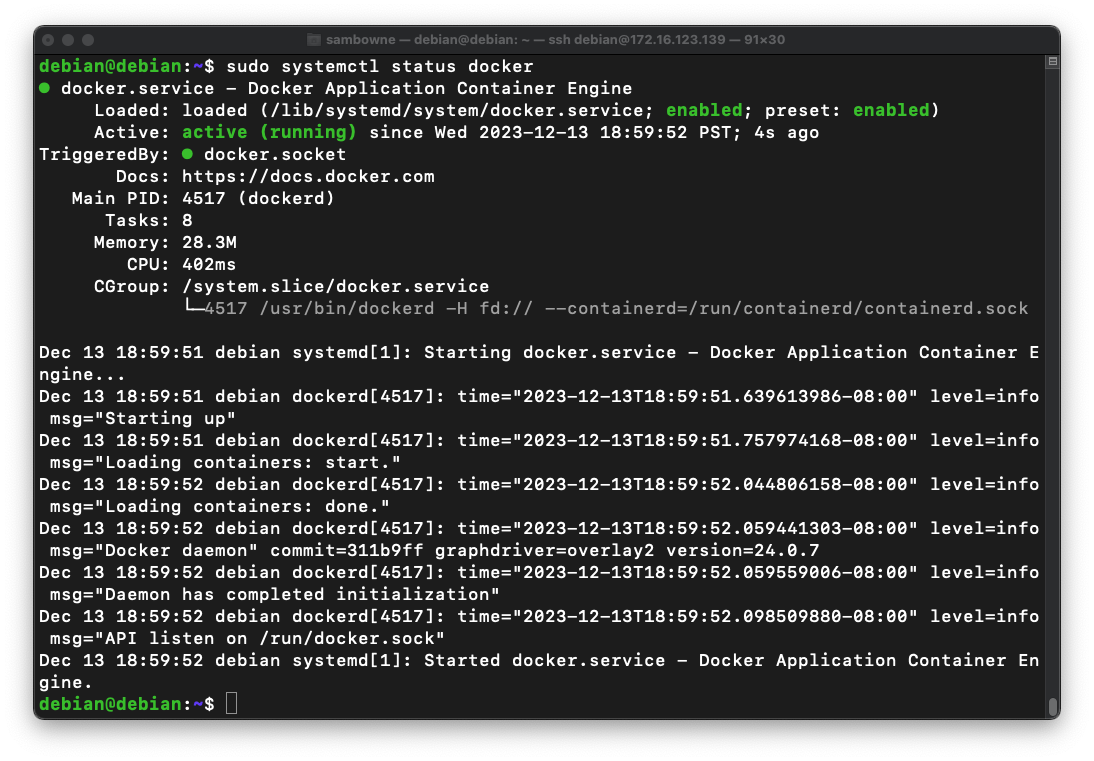Click 'Main PID: 4517 (dockerd)' line
Image resolution: width=1094 pixels, height=761 pixels.
203,198
